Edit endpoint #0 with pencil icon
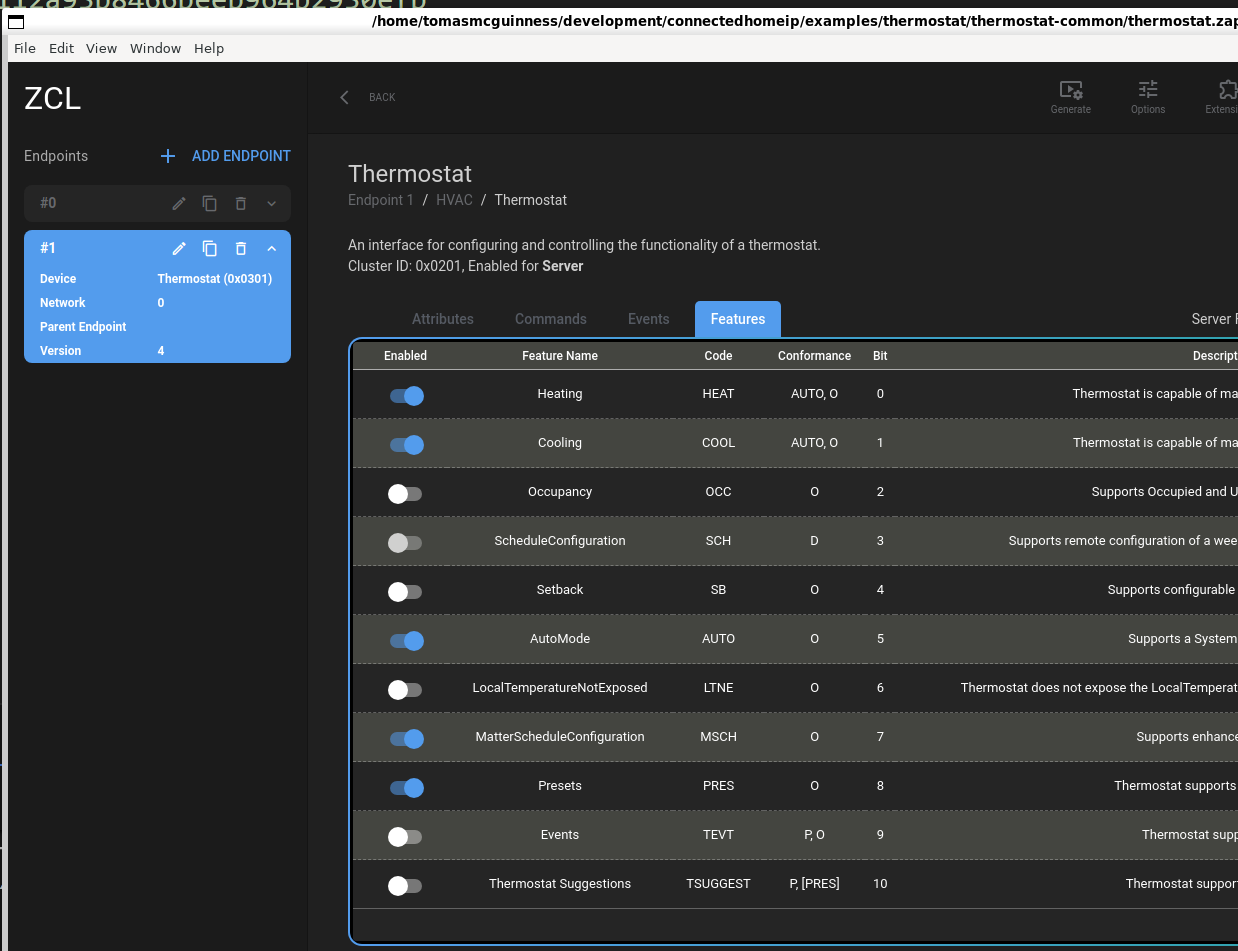This screenshot has height=951, width=1238. [x=179, y=203]
